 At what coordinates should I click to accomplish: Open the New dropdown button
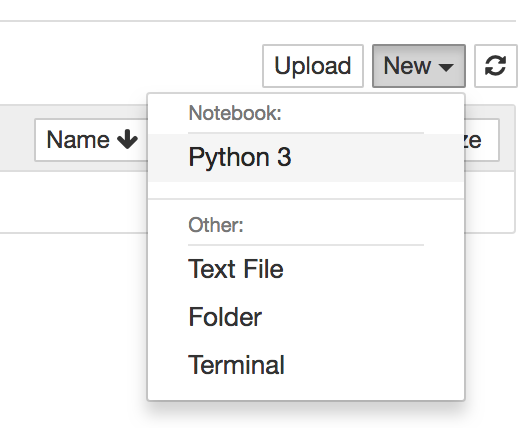(419, 66)
